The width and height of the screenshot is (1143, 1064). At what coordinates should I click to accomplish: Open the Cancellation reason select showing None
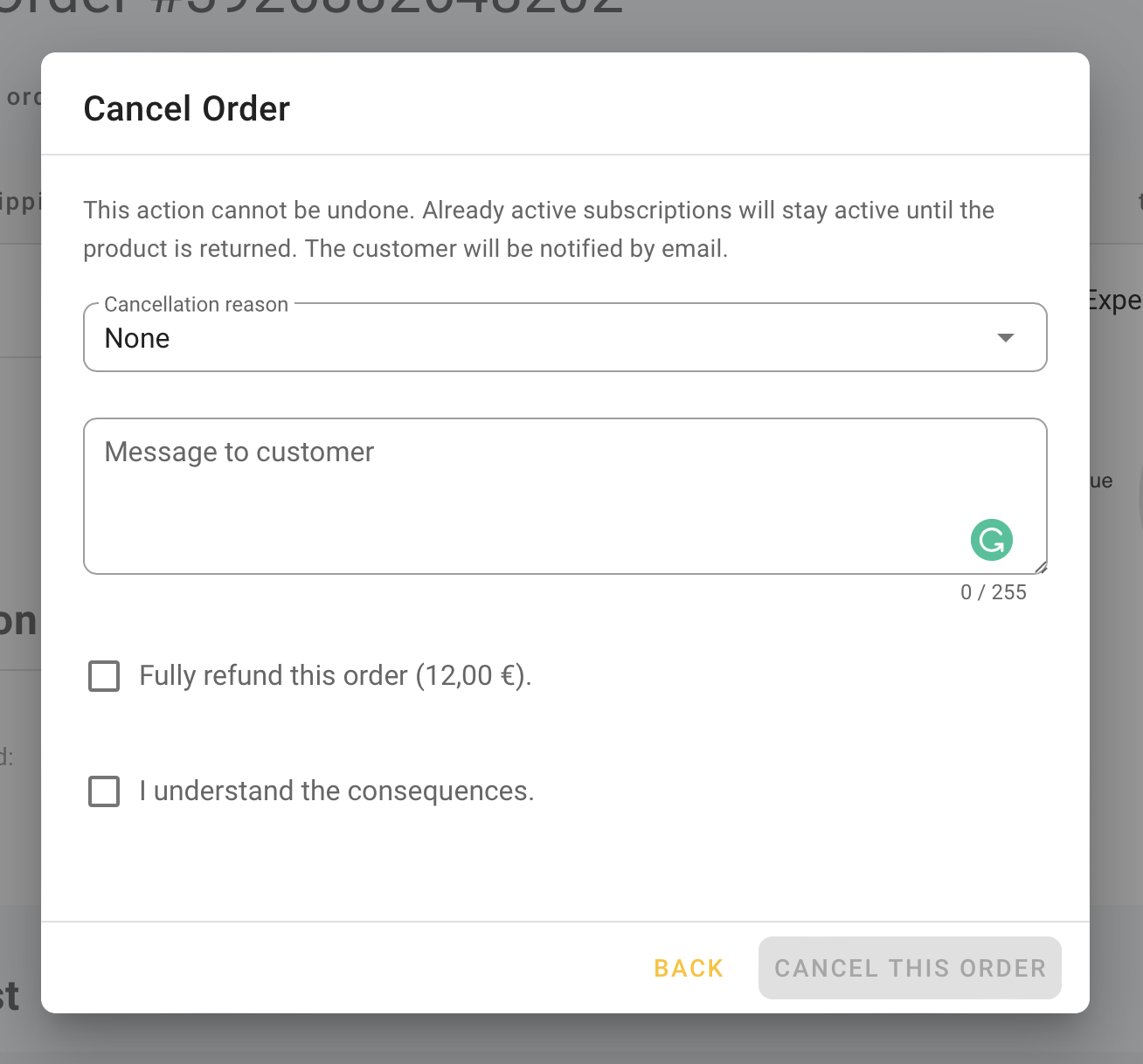point(565,338)
